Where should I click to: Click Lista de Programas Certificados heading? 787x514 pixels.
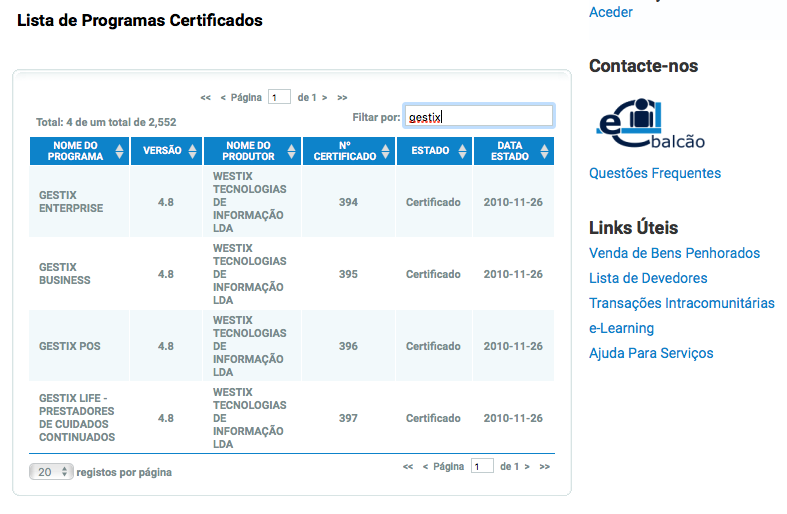point(140,20)
